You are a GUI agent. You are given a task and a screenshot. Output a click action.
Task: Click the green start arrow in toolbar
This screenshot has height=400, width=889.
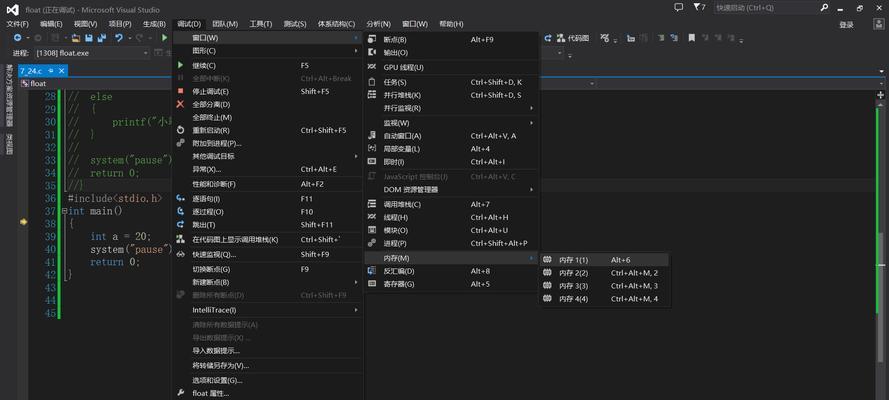pyautogui.click(x=164, y=38)
